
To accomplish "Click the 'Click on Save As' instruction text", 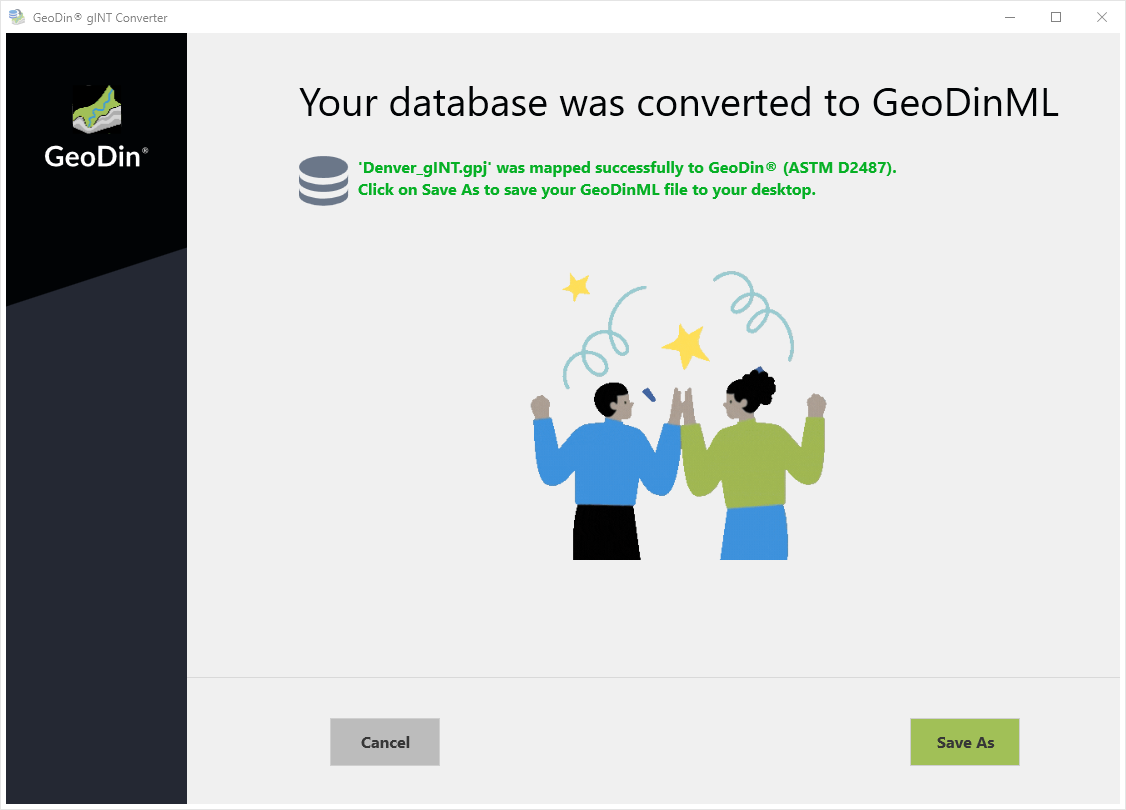I will 586,190.
